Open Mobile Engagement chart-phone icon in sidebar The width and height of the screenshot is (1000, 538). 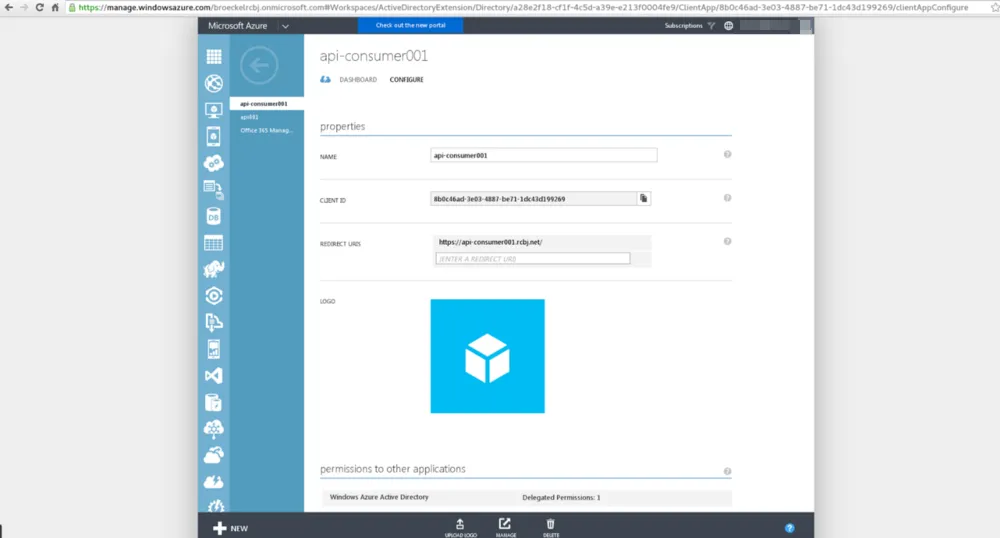[x=214, y=349]
